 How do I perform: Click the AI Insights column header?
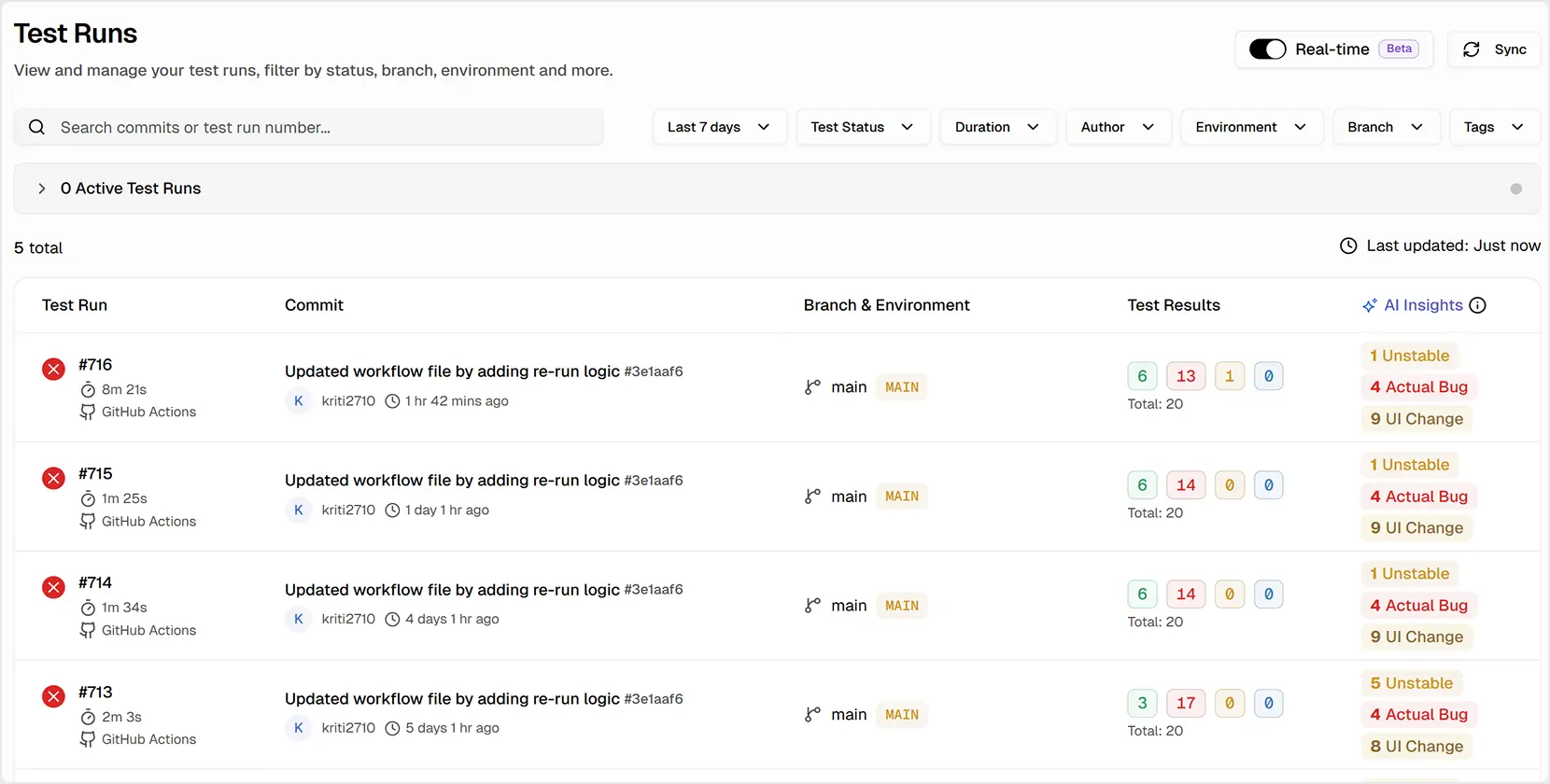pyautogui.click(x=1423, y=305)
